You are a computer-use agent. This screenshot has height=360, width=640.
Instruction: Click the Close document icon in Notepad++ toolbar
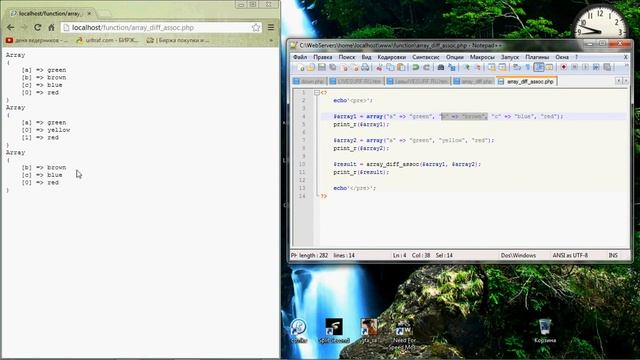click(344, 67)
